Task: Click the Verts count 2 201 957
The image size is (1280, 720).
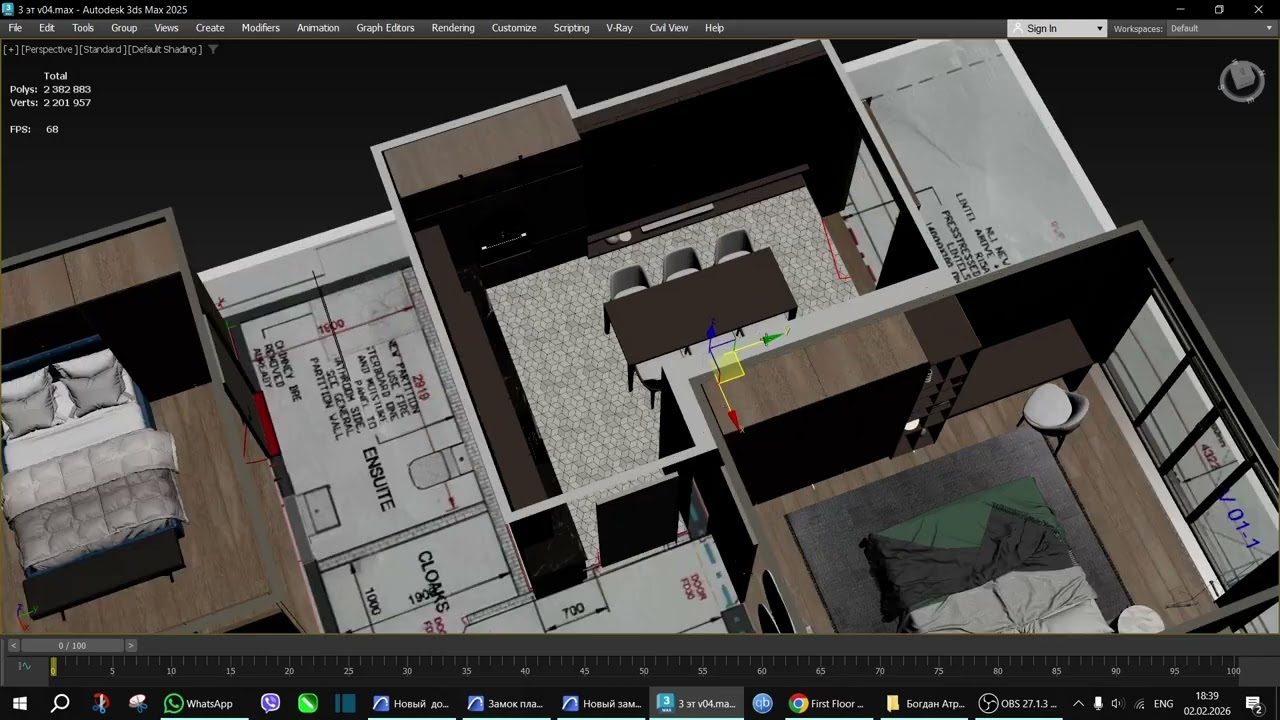Action: click(67, 103)
